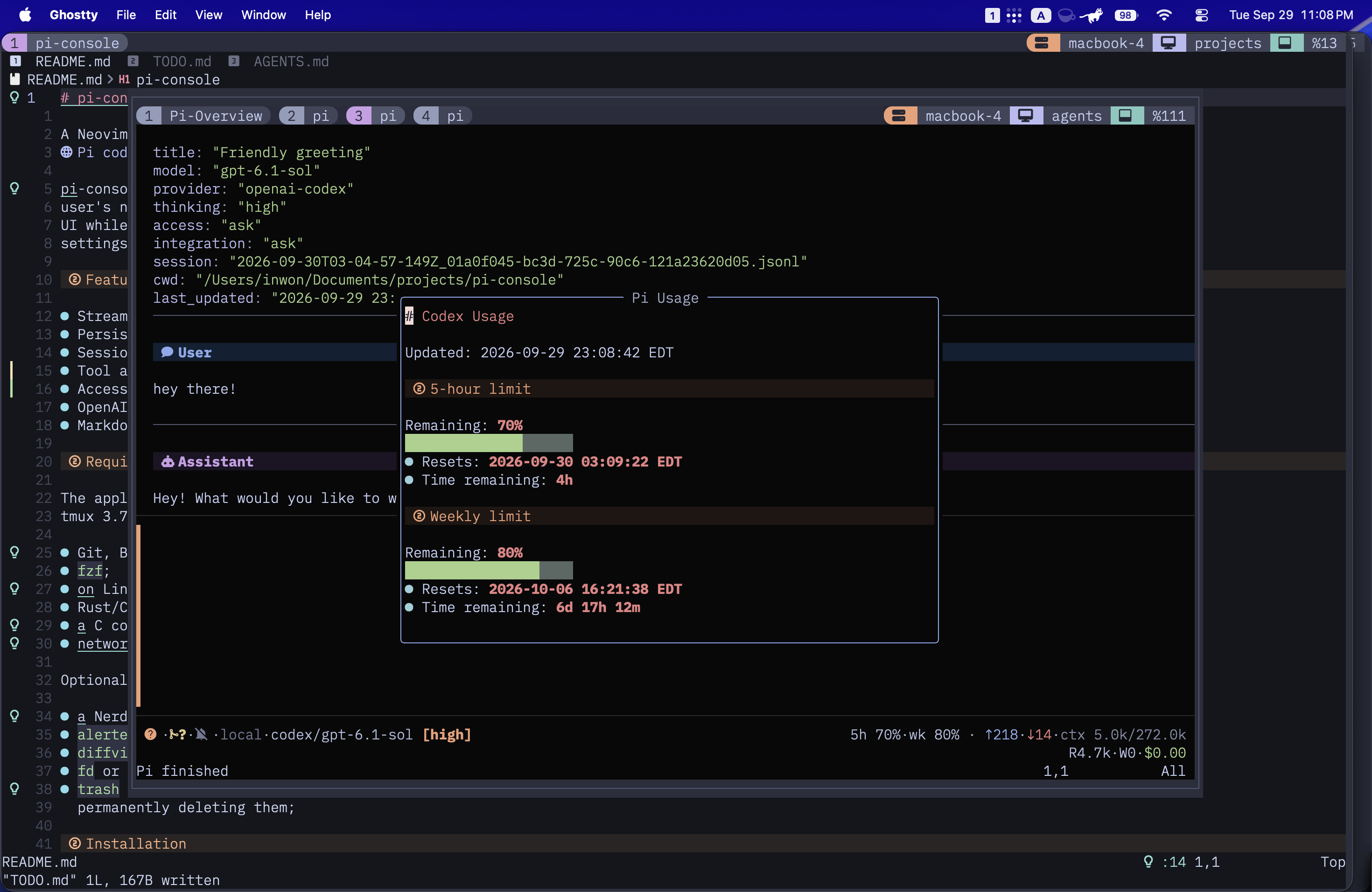Click the "hey there!" user message
The image size is (1372, 892).
click(195, 389)
